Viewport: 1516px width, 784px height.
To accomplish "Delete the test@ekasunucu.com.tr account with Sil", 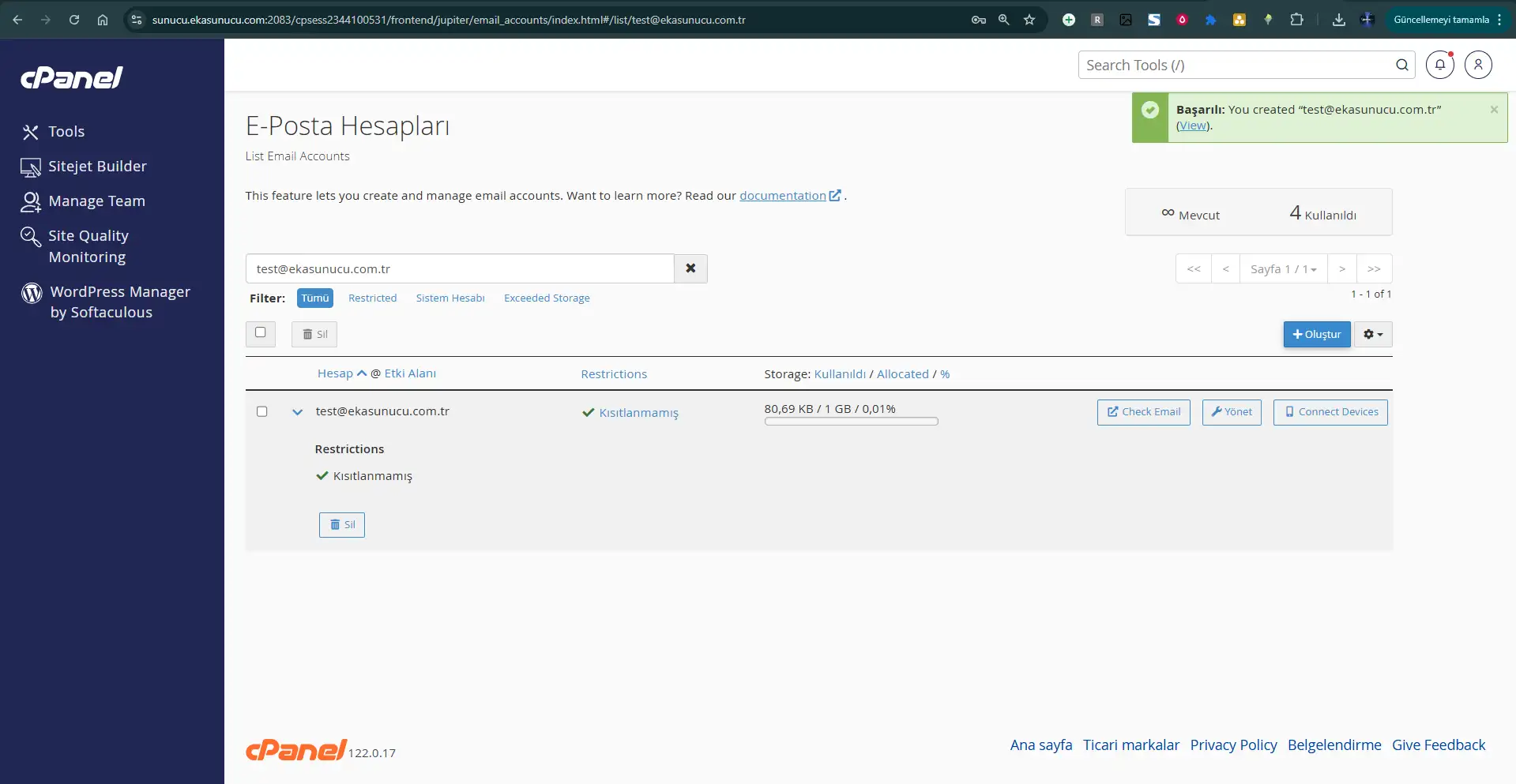I will [x=342, y=525].
